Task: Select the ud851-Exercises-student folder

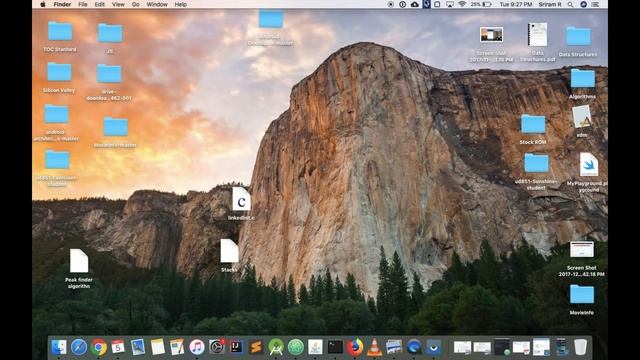Action: (57, 160)
